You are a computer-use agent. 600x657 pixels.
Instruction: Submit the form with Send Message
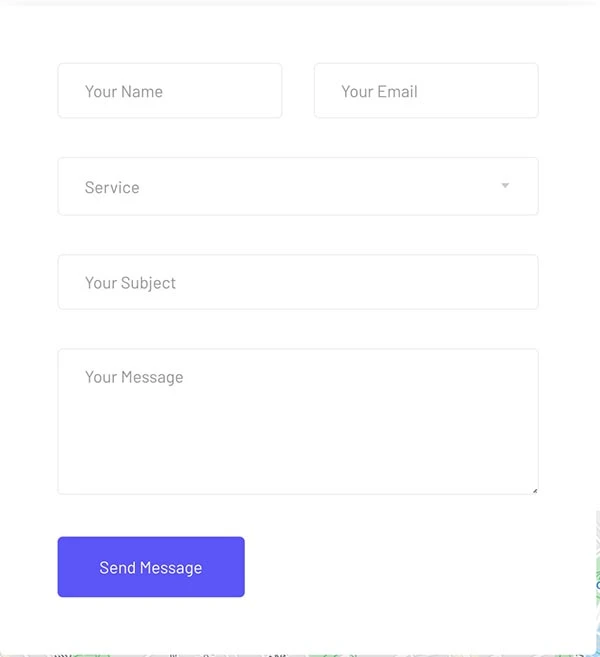tap(151, 567)
